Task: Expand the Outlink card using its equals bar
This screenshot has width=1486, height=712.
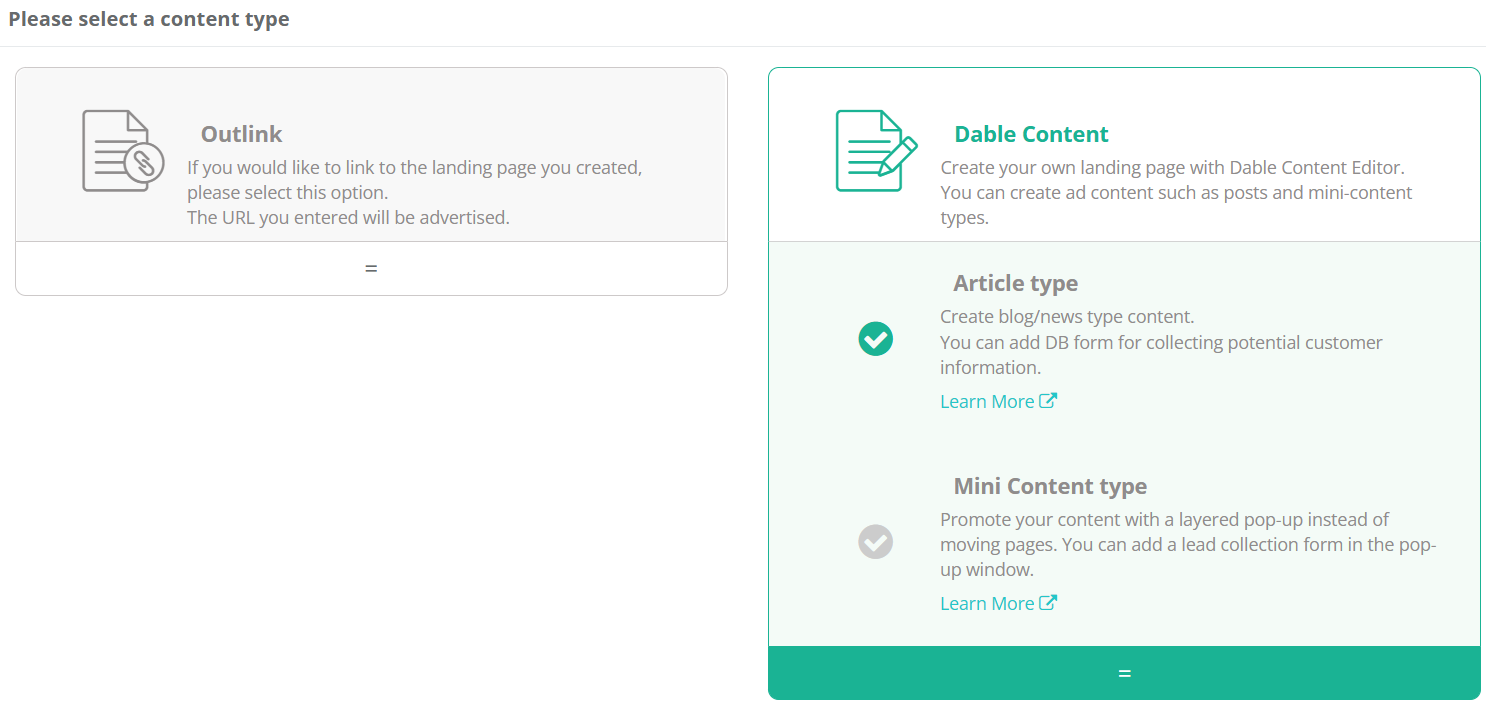Action: click(x=371, y=268)
